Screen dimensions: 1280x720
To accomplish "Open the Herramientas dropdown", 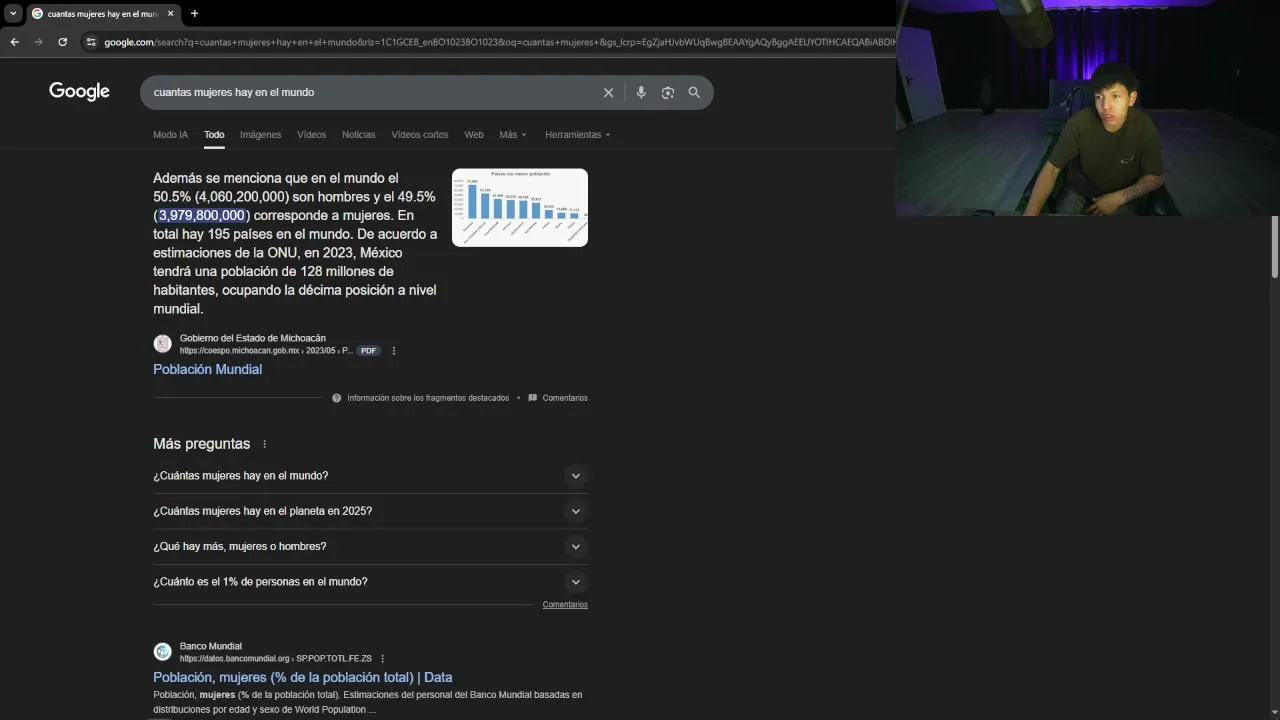I will click(x=577, y=134).
